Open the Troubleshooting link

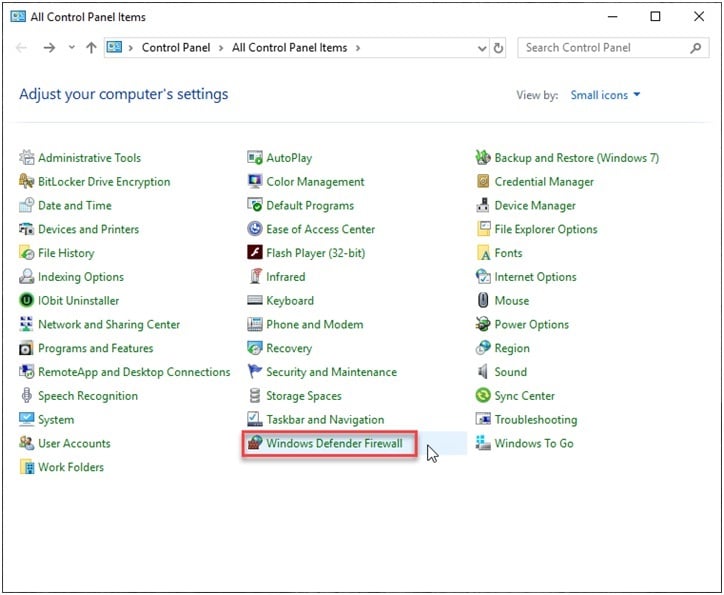[536, 419]
